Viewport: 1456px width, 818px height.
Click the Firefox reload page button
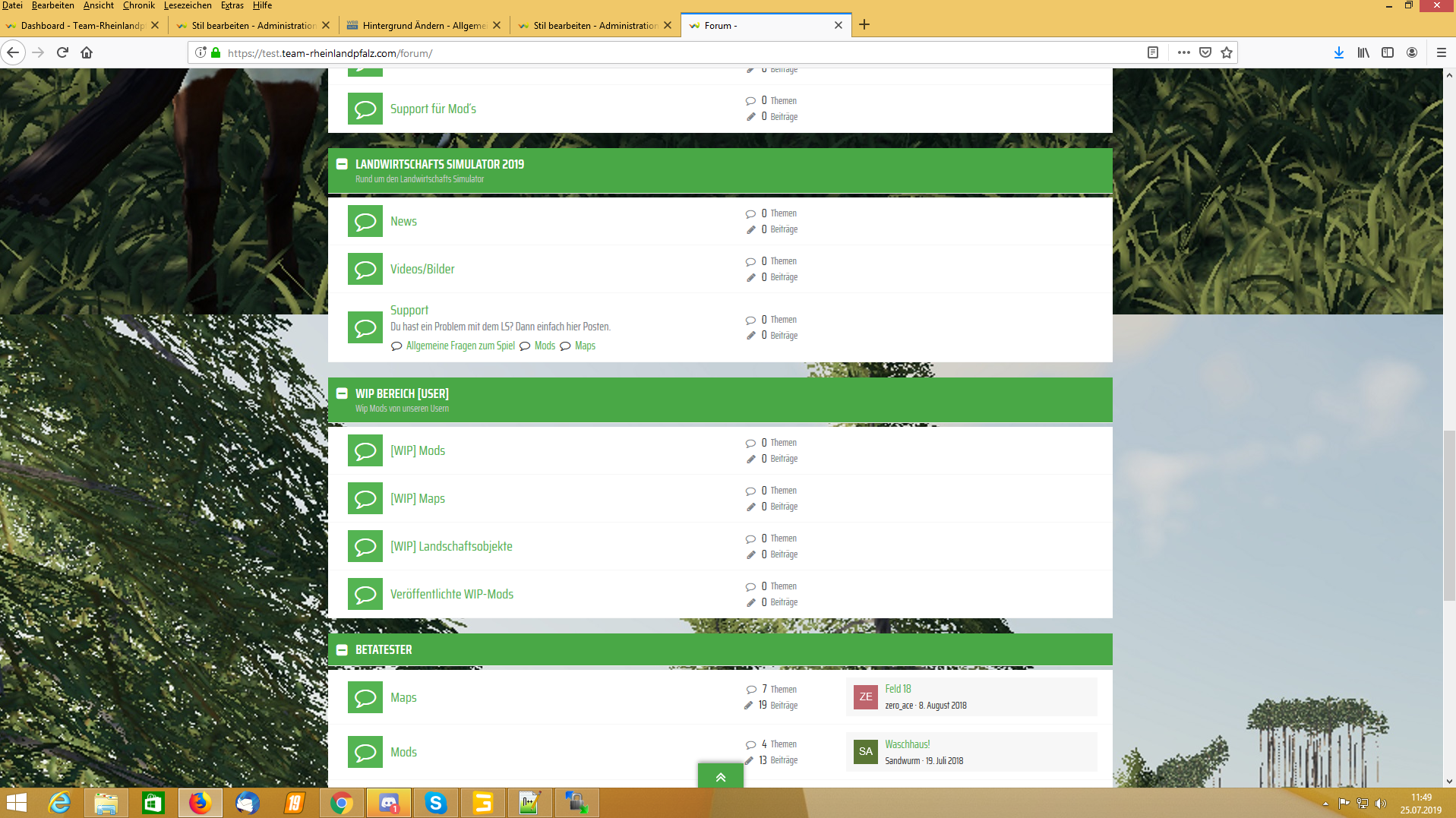pos(62,52)
